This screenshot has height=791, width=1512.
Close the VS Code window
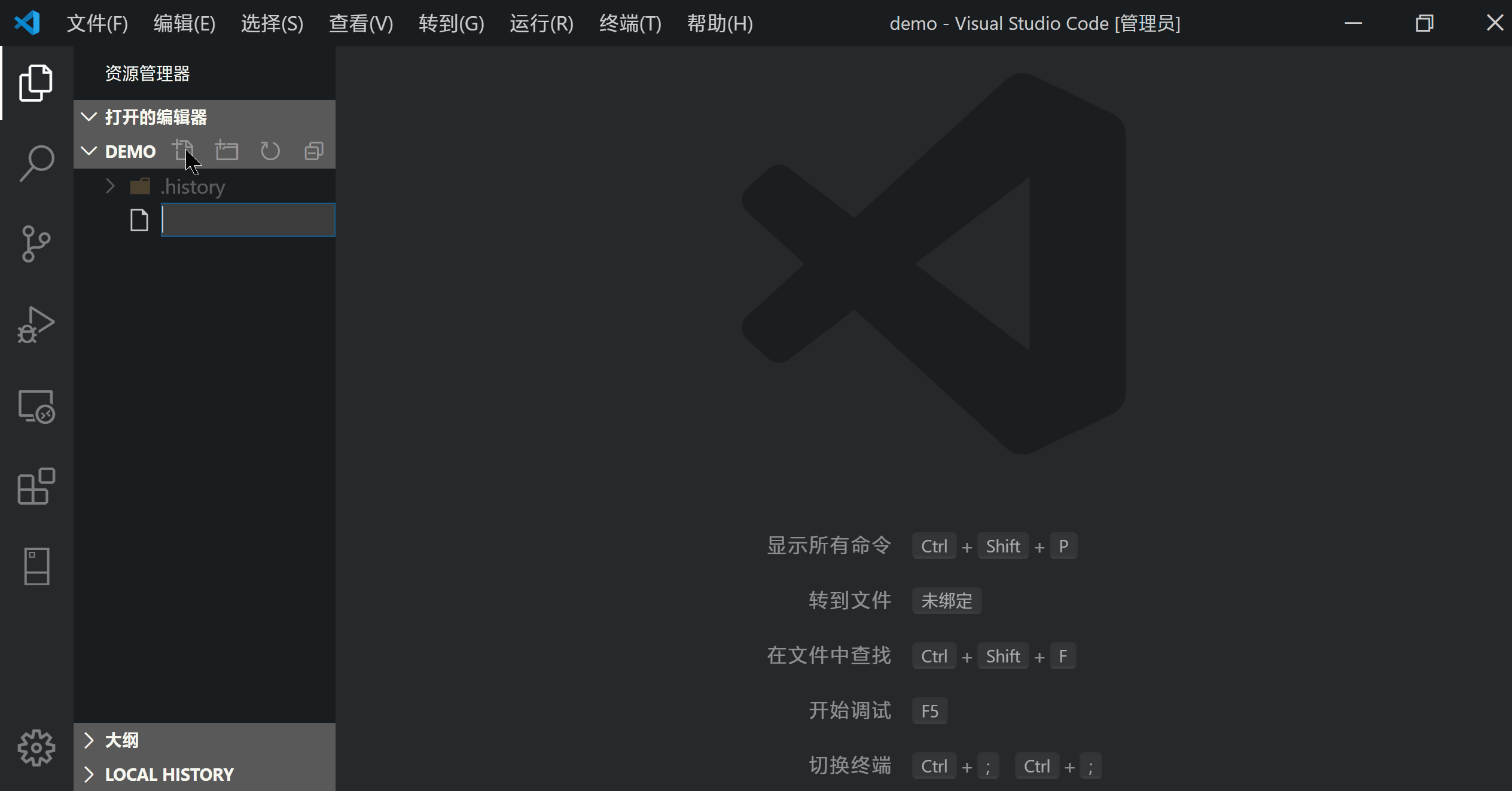click(1495, 23)
